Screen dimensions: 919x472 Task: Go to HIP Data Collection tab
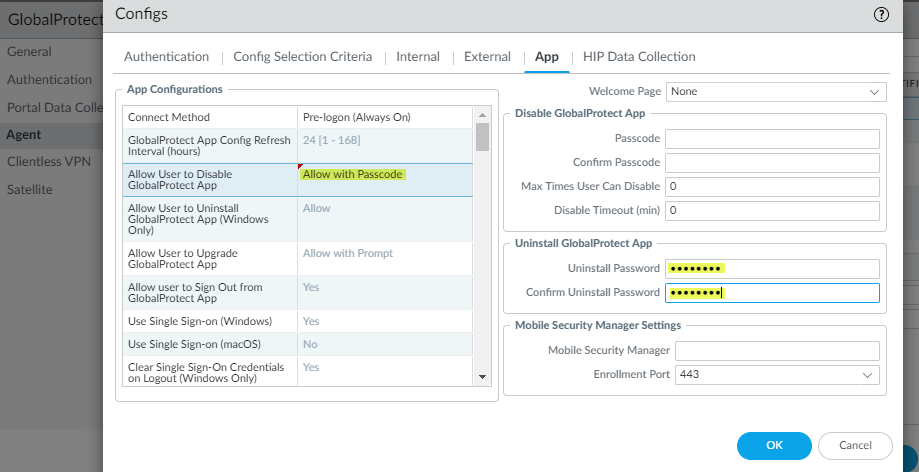coord(639,57)
